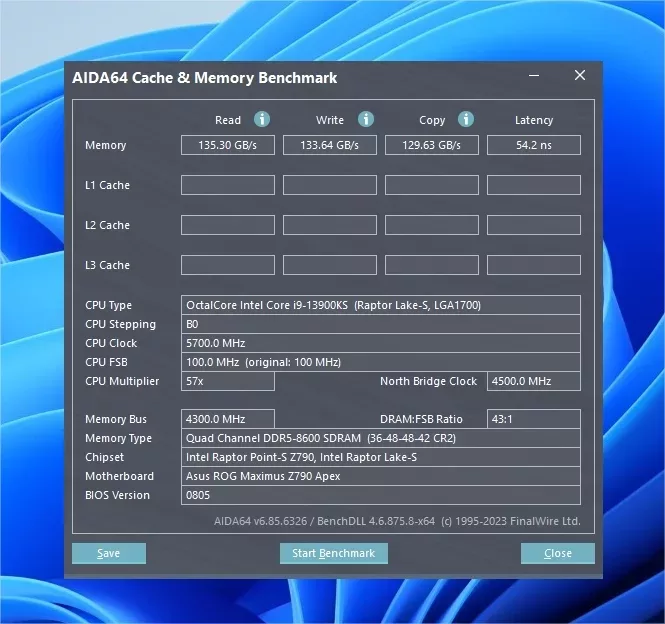Image resolution: width=665 pixels, height=624 pixels.
Task: Select the Memory Copy value 129.63 GB/s
Action: tap(432, 145)
